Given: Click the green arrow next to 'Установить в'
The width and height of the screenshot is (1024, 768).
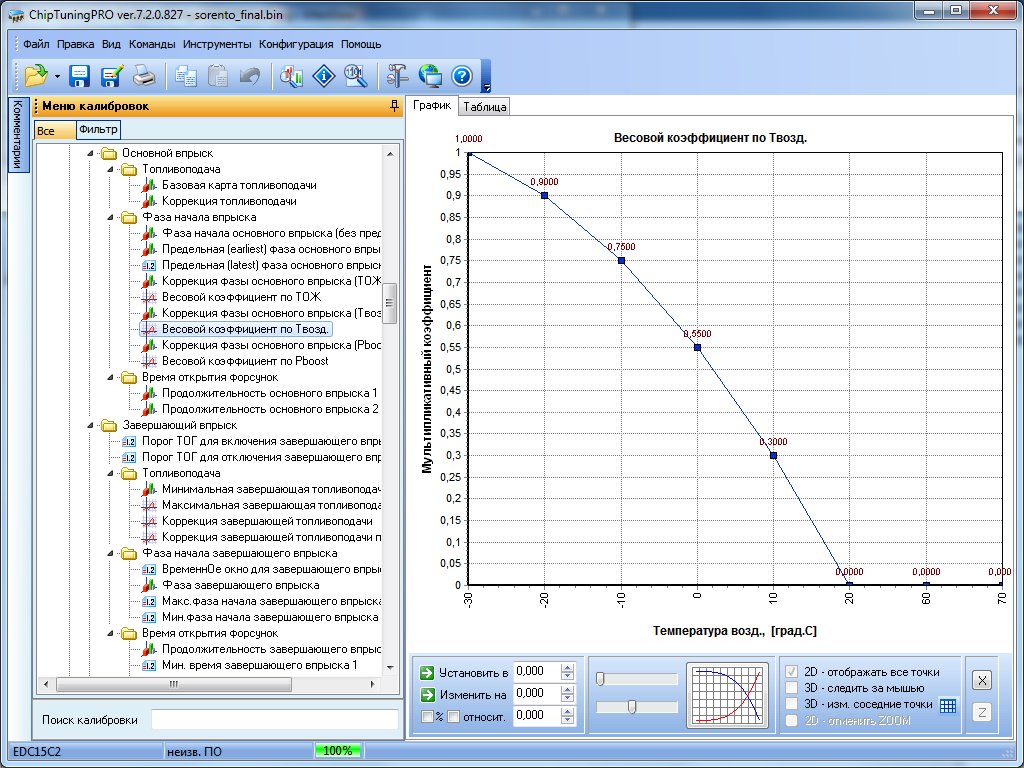Looking at the screenshot, I should (428, 672).
